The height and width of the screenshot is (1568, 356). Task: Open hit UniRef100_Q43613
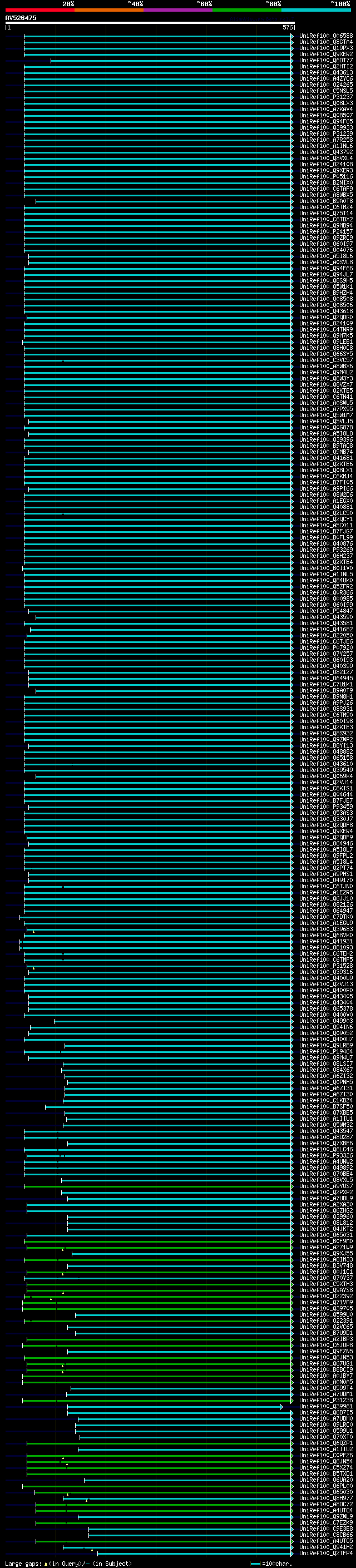(326, 72)
